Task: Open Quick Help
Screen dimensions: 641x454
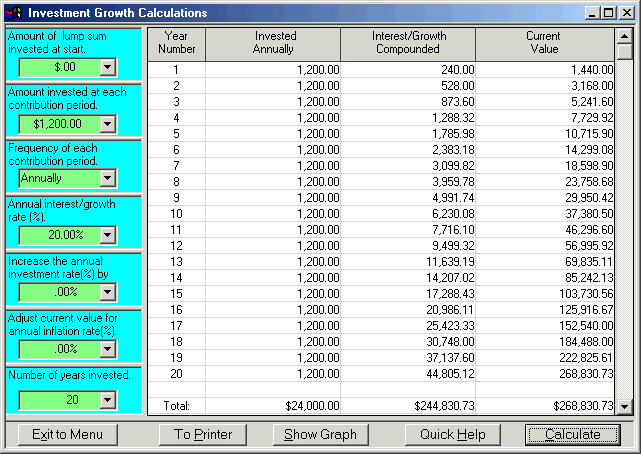Action: coord(453,434)
